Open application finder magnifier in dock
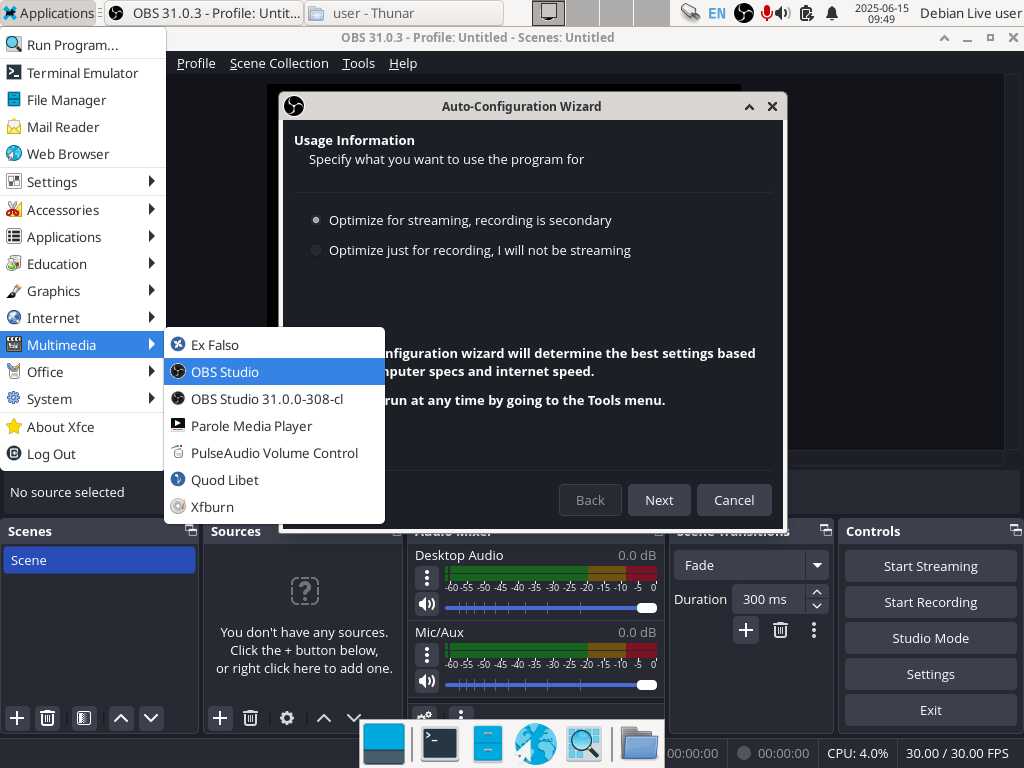Screen dimensions: 1024x768 tap(583, 744)
